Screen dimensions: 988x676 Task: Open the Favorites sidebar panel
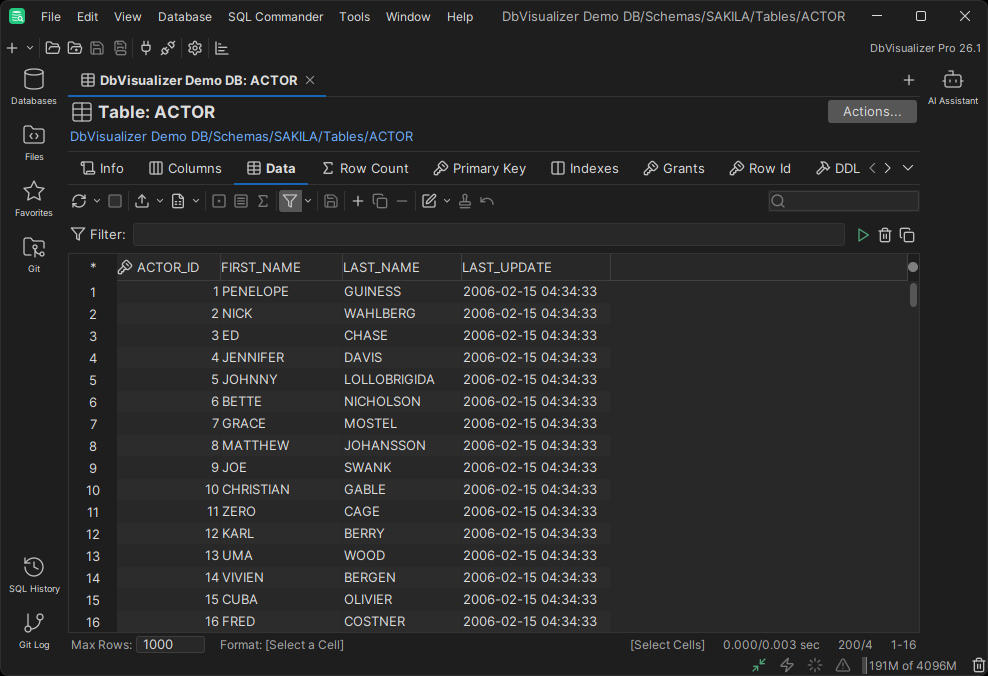click(x=33, y=199)
